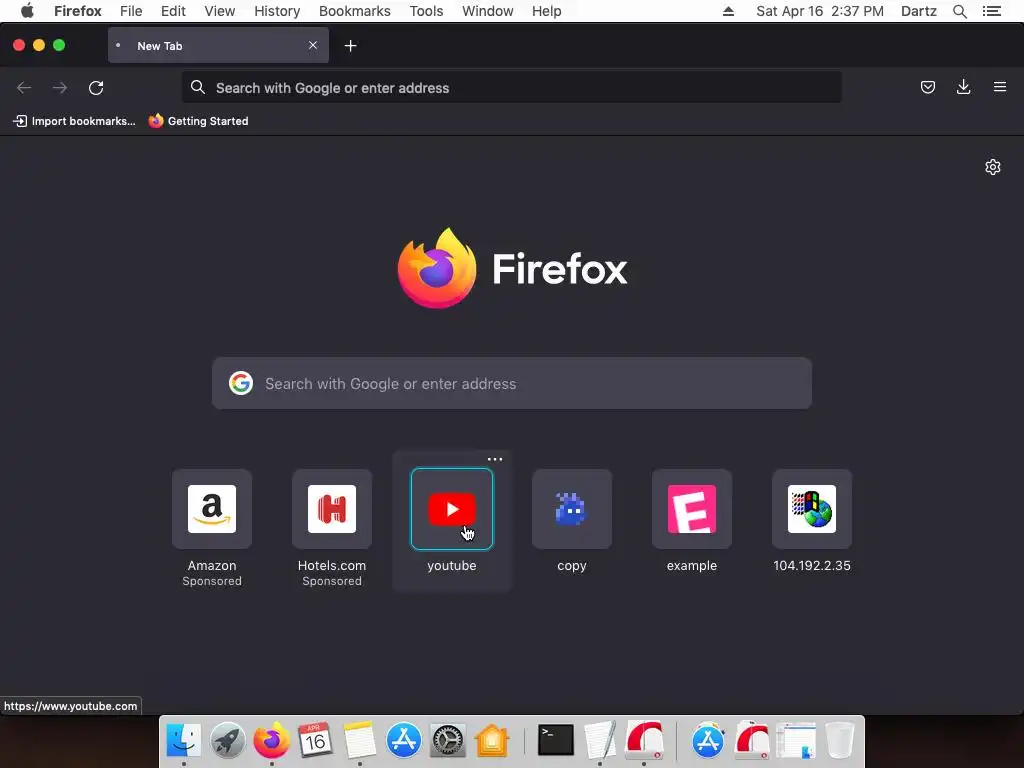
Task: Click Import bookmarks in bookmarks toolbar
Action: coord(74,121)
